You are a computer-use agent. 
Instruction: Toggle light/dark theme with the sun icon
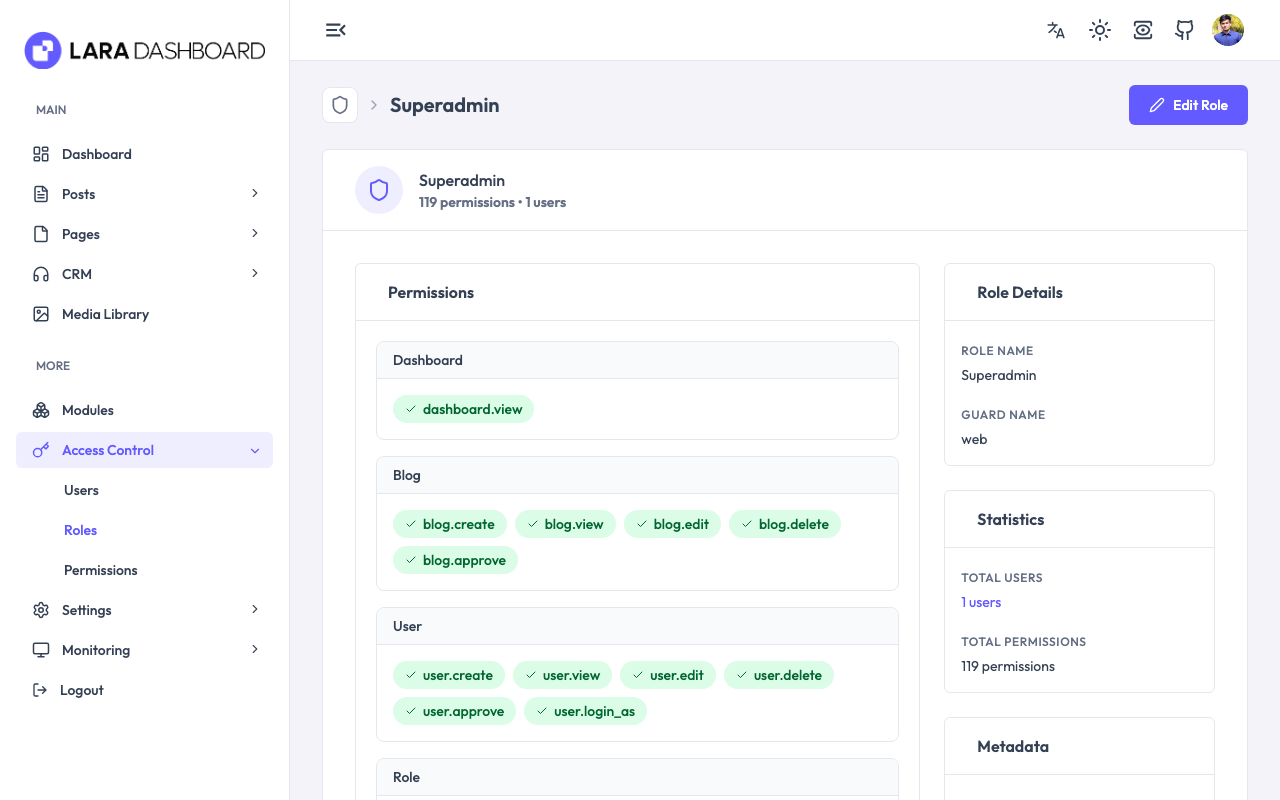click(1100, 30)
